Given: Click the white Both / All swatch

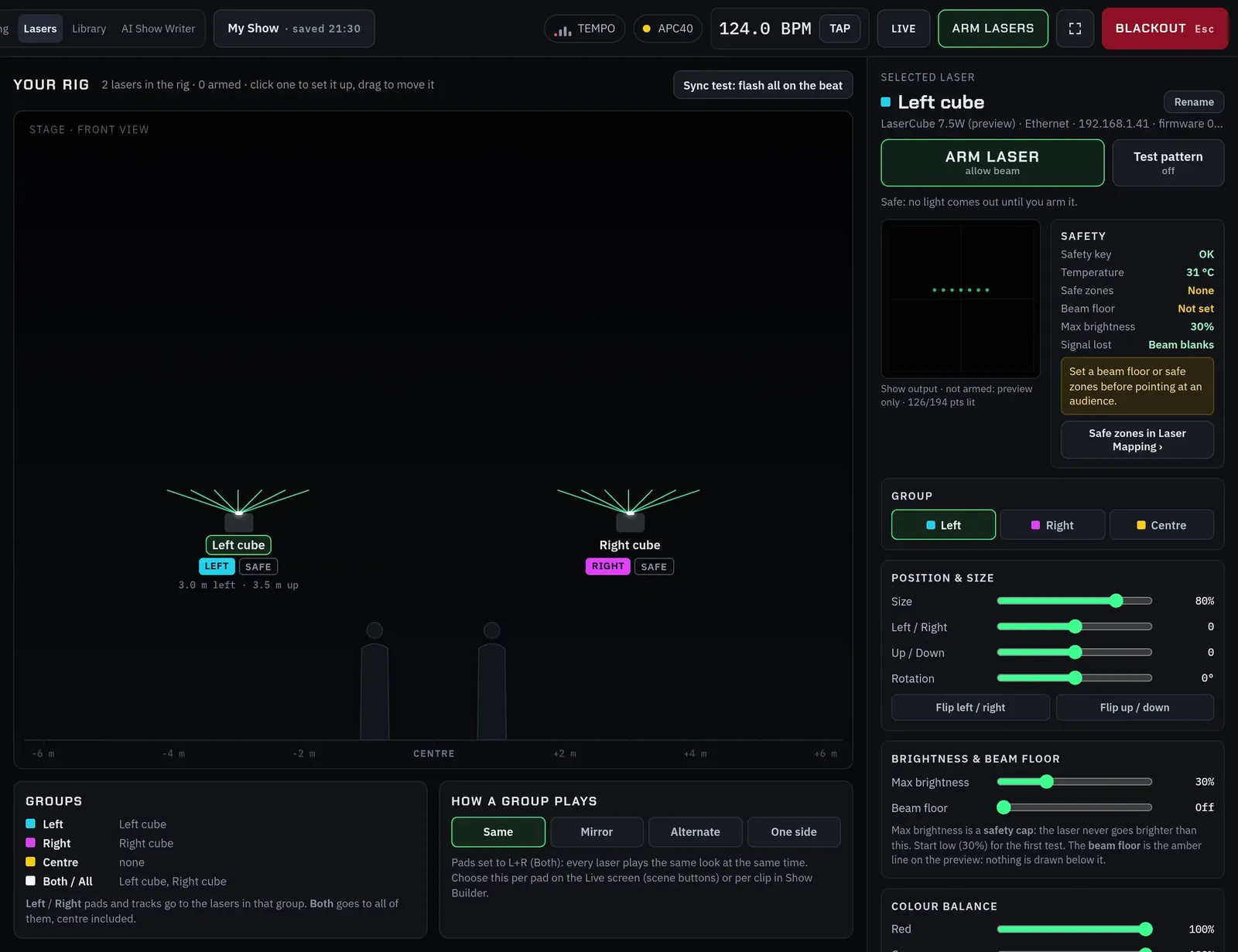Looking at the screenshot, I should coord(31,881).
